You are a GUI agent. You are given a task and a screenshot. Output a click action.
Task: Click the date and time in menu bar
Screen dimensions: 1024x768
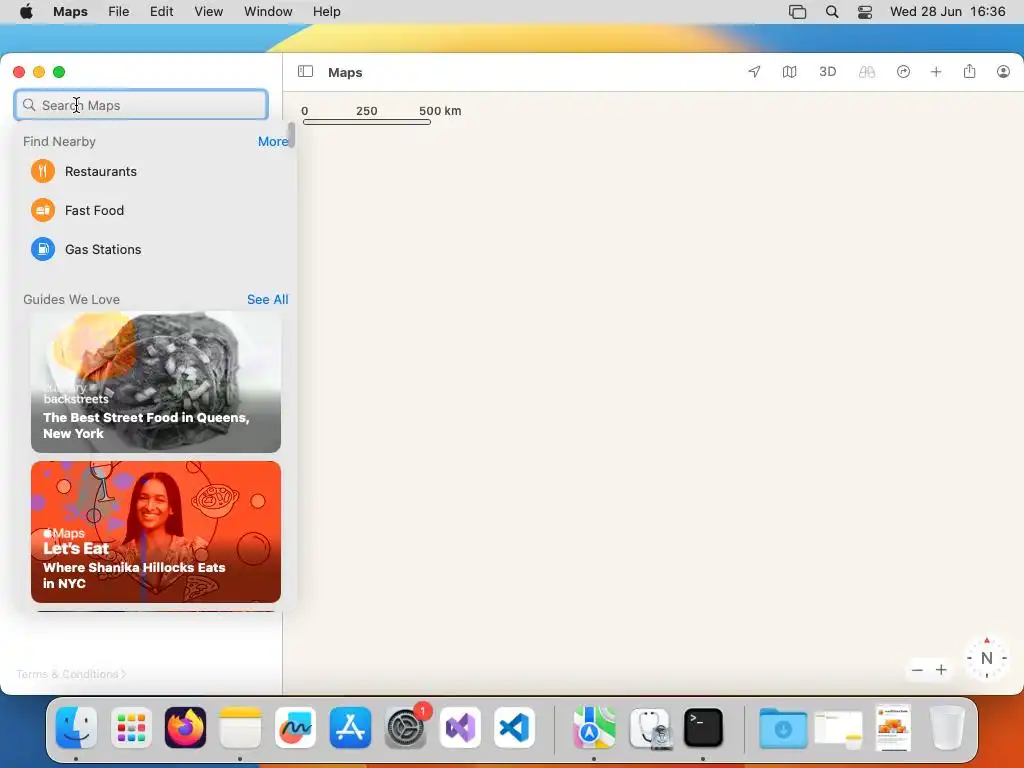click(x=948, y=12)
